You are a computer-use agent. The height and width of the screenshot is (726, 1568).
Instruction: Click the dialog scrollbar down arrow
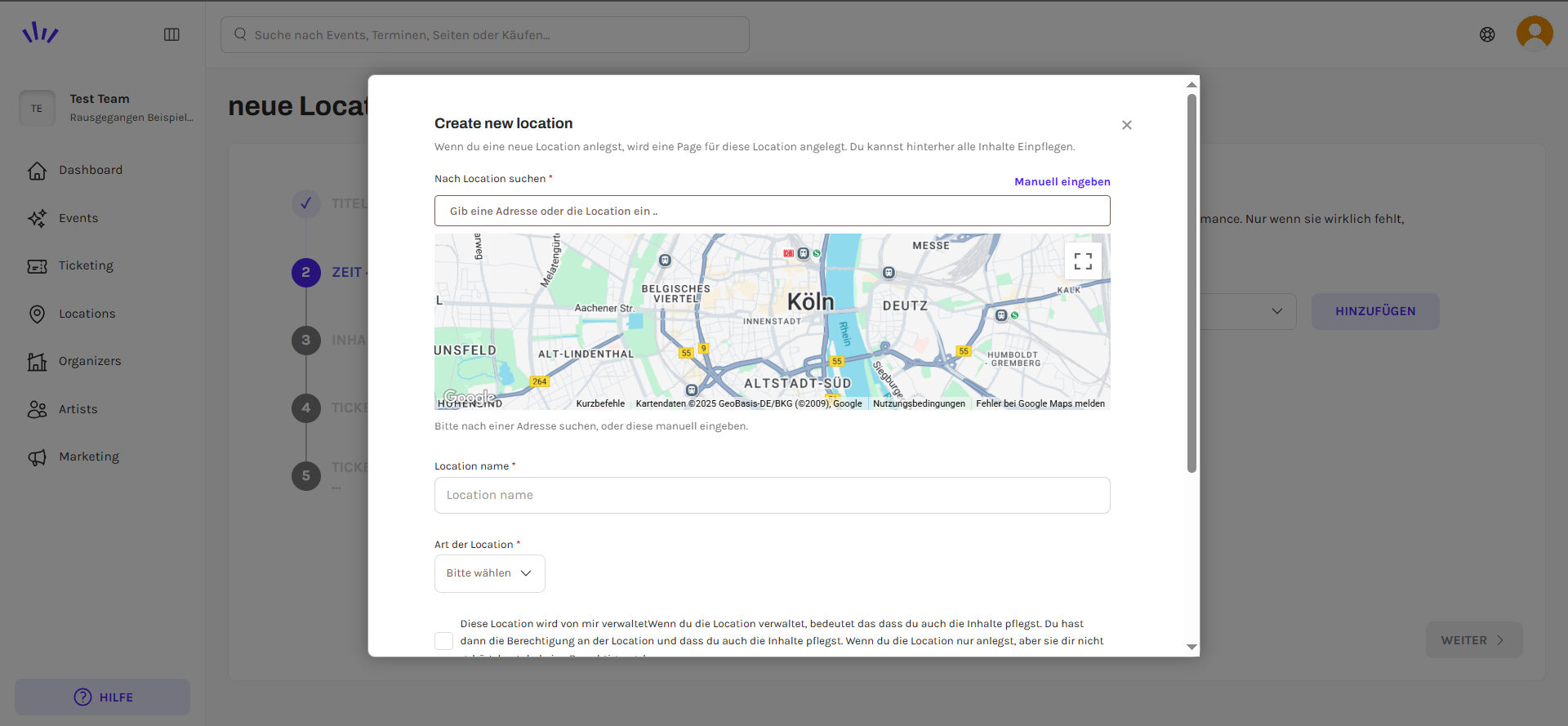pyautogui.click(x=1192, y=647)
